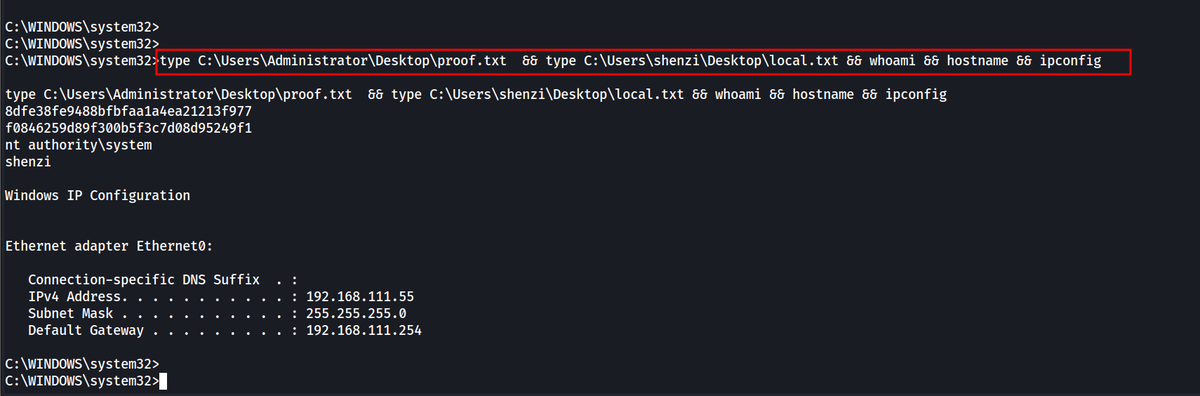Click the typed command in the prompt line
The width and height of the screenshot is (1200, 396).
pyautogui.click(x=630, y=62)
